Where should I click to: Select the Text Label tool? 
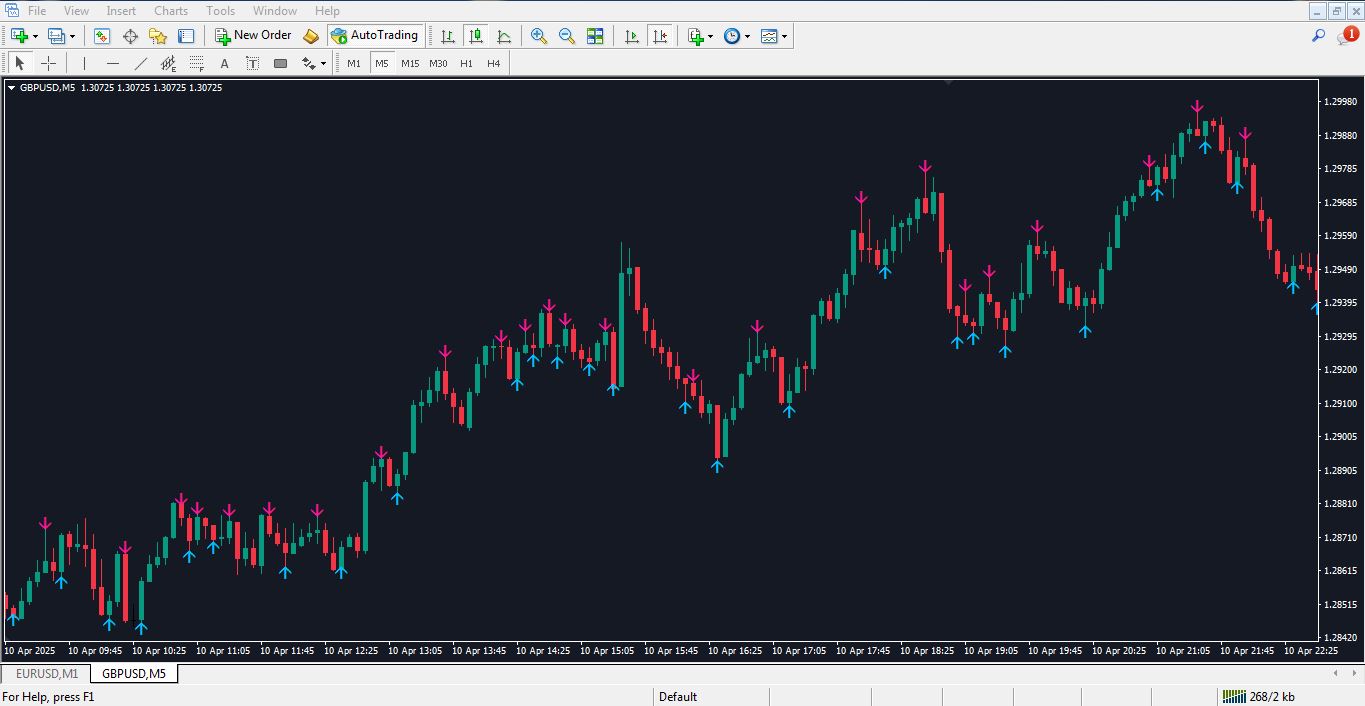click(253, 64)
